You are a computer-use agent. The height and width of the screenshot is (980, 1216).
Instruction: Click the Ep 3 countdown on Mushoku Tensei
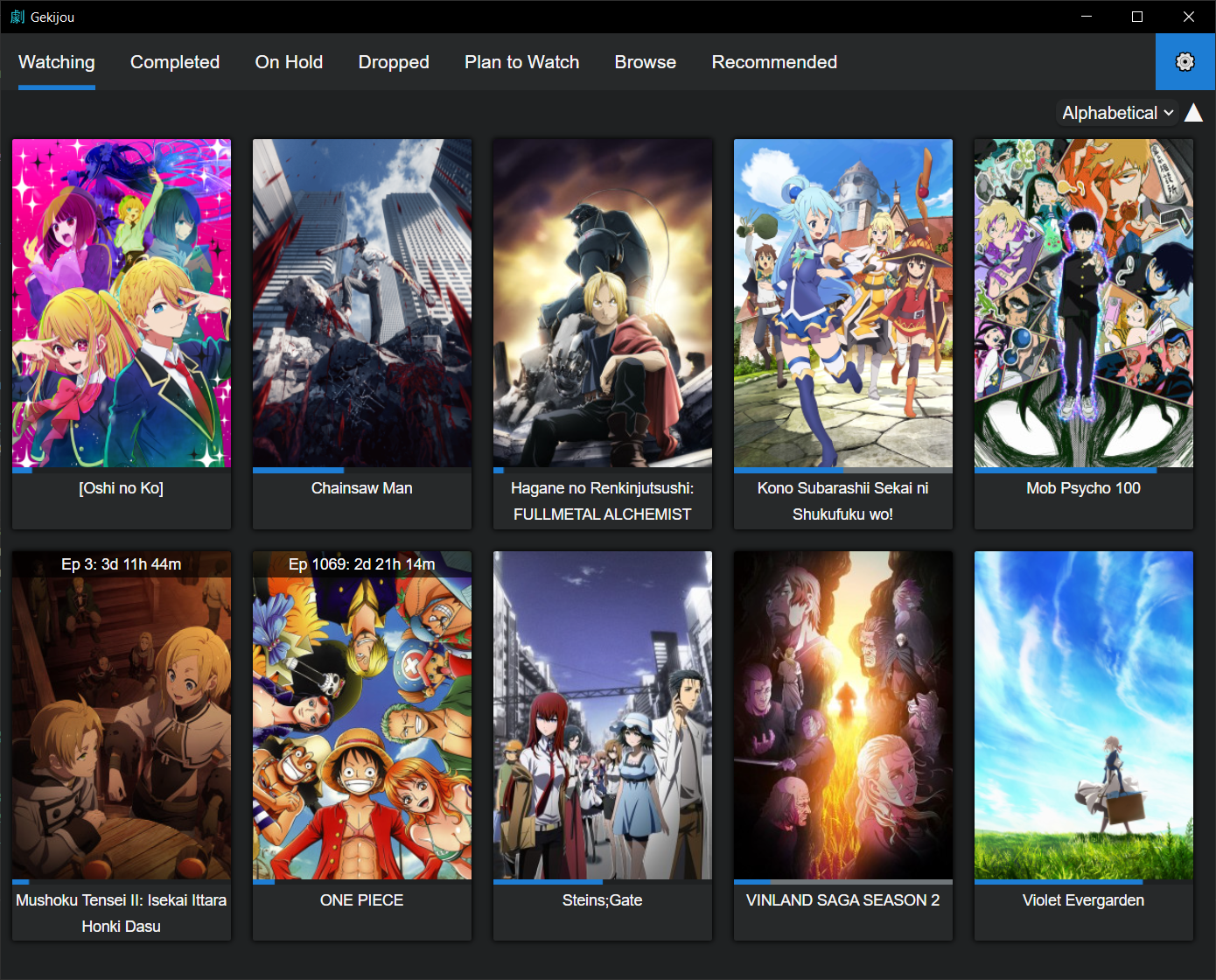[122, 564]
